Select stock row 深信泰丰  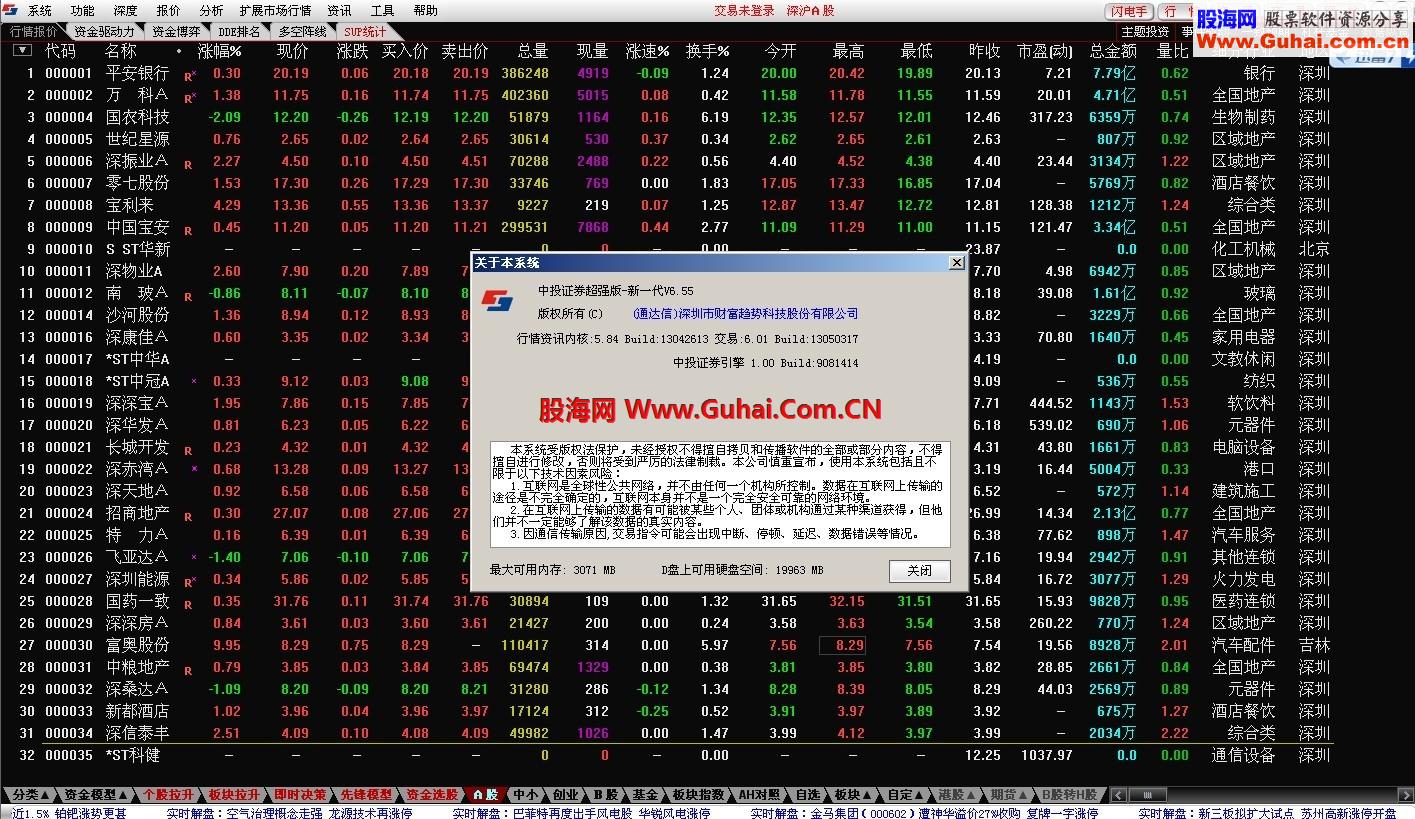(667, 733)
